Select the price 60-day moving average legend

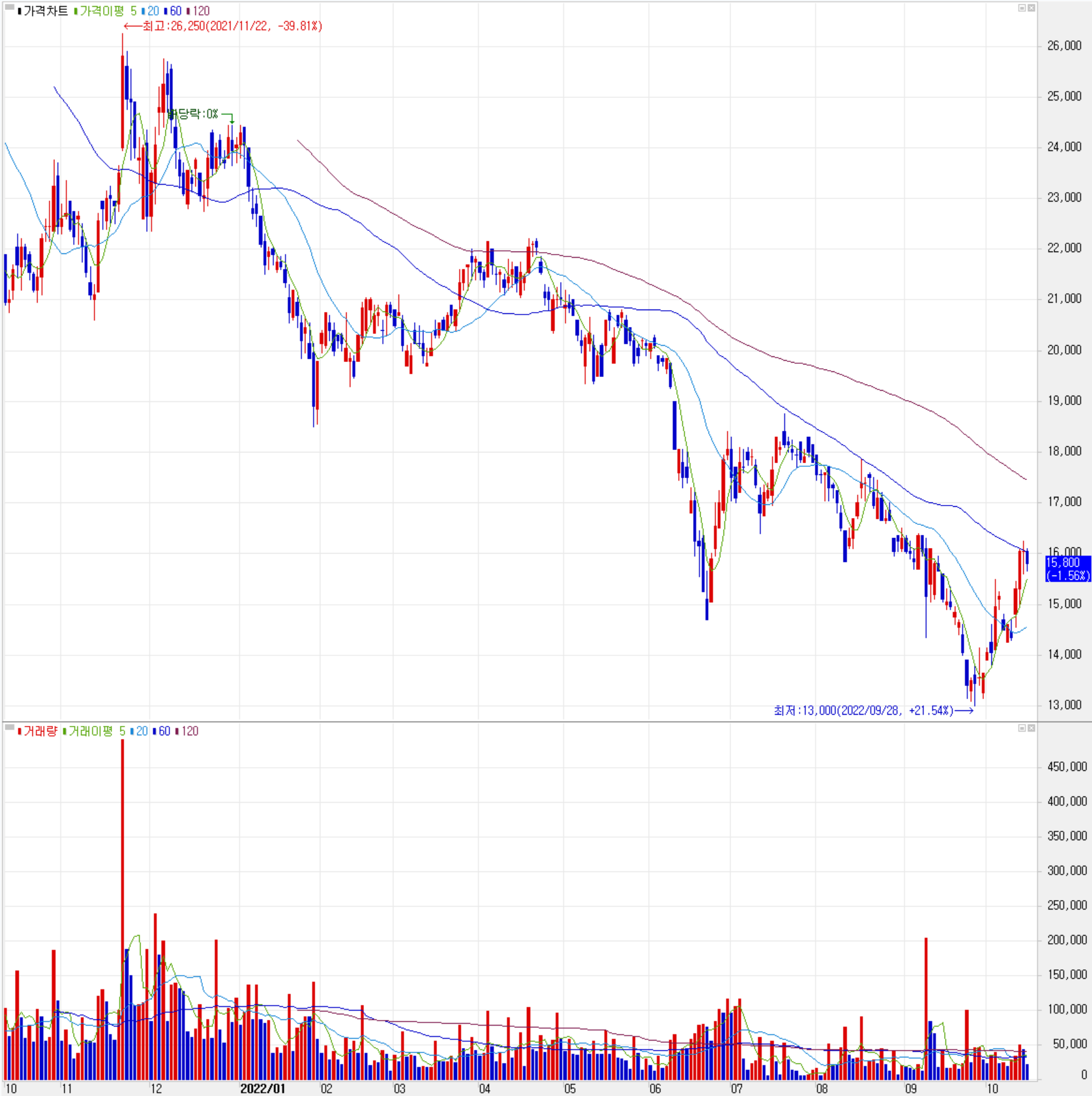(x=173, y=11)
